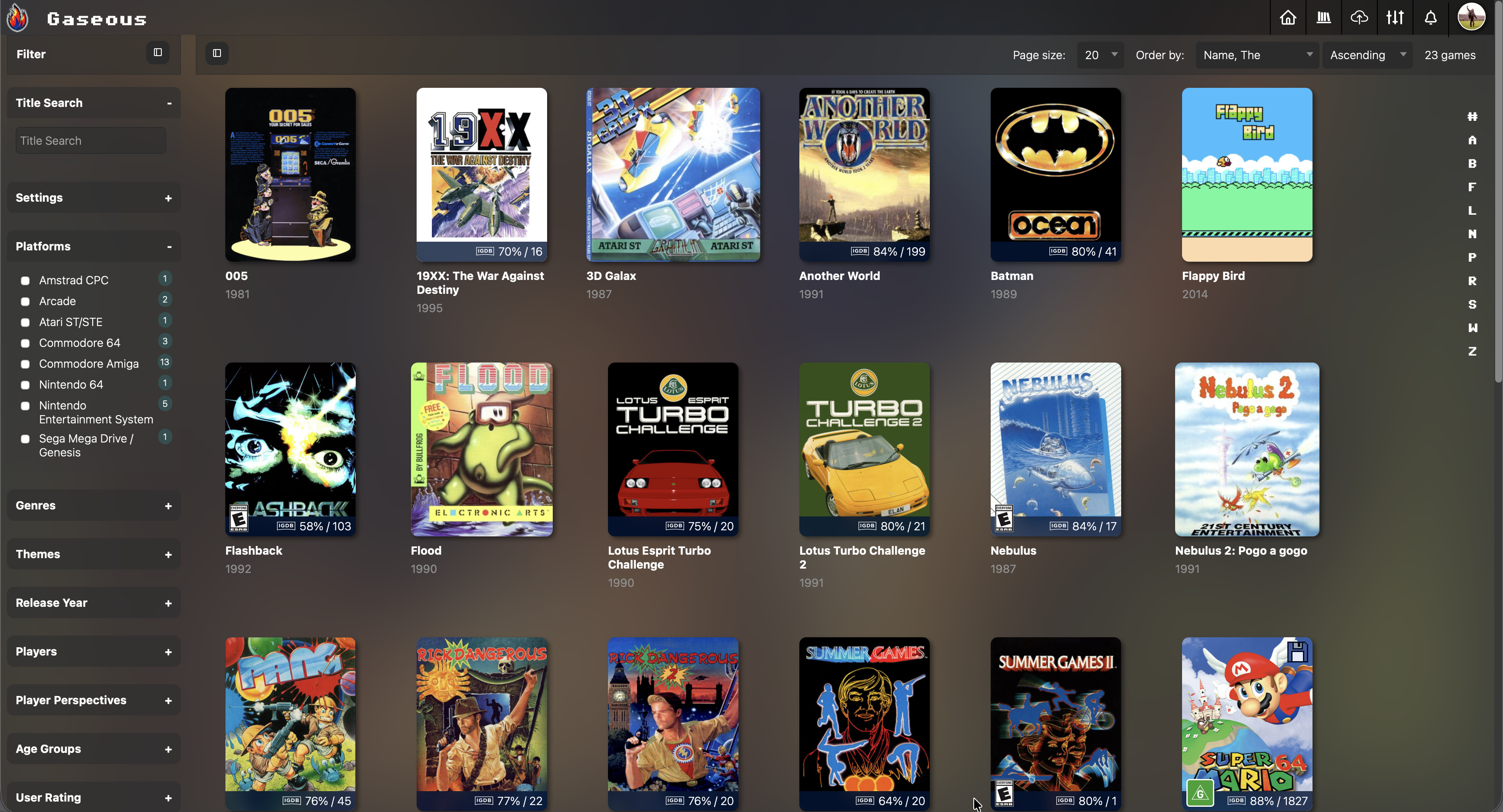Expand the User Rating filter section
Screen dimensions: 1503x812
168,799
